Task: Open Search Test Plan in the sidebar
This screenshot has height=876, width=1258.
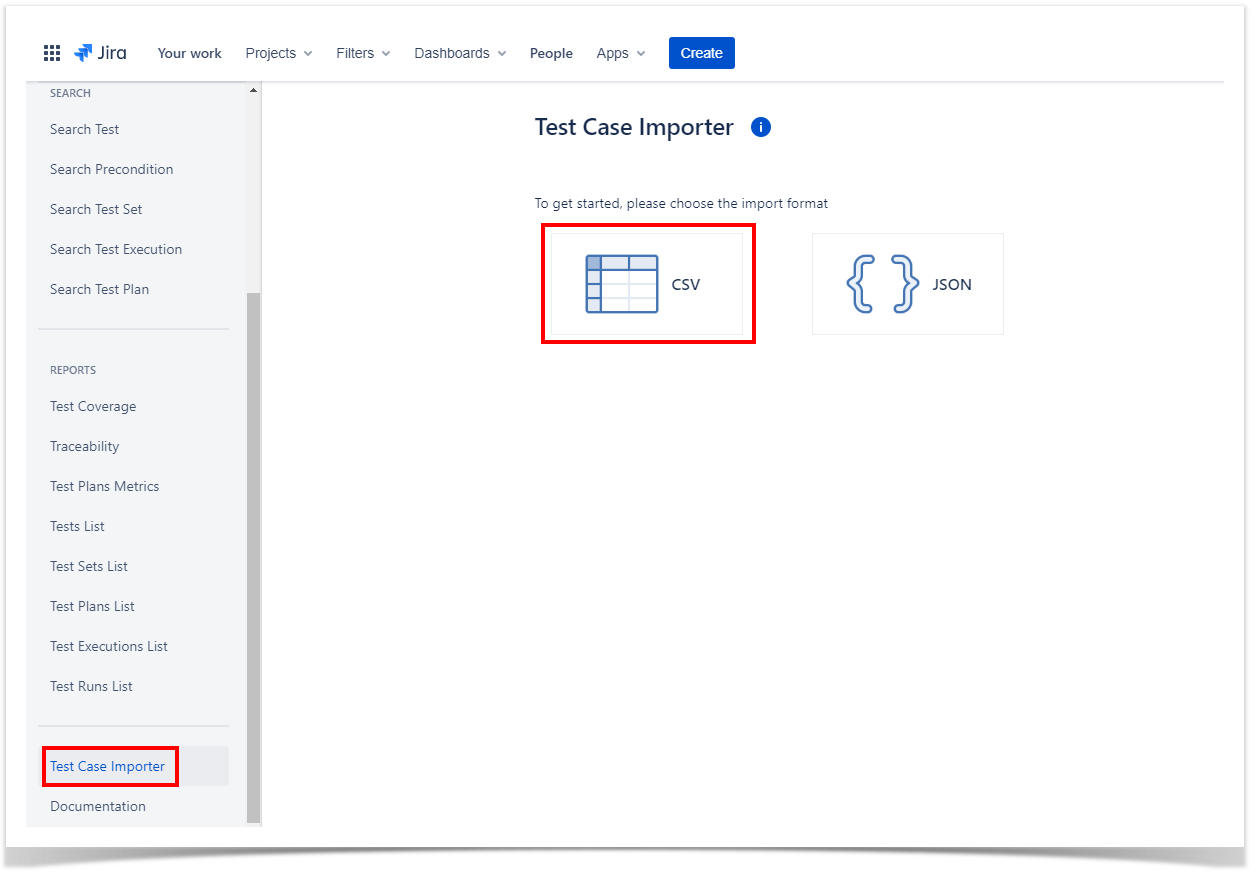Action: 100,289
